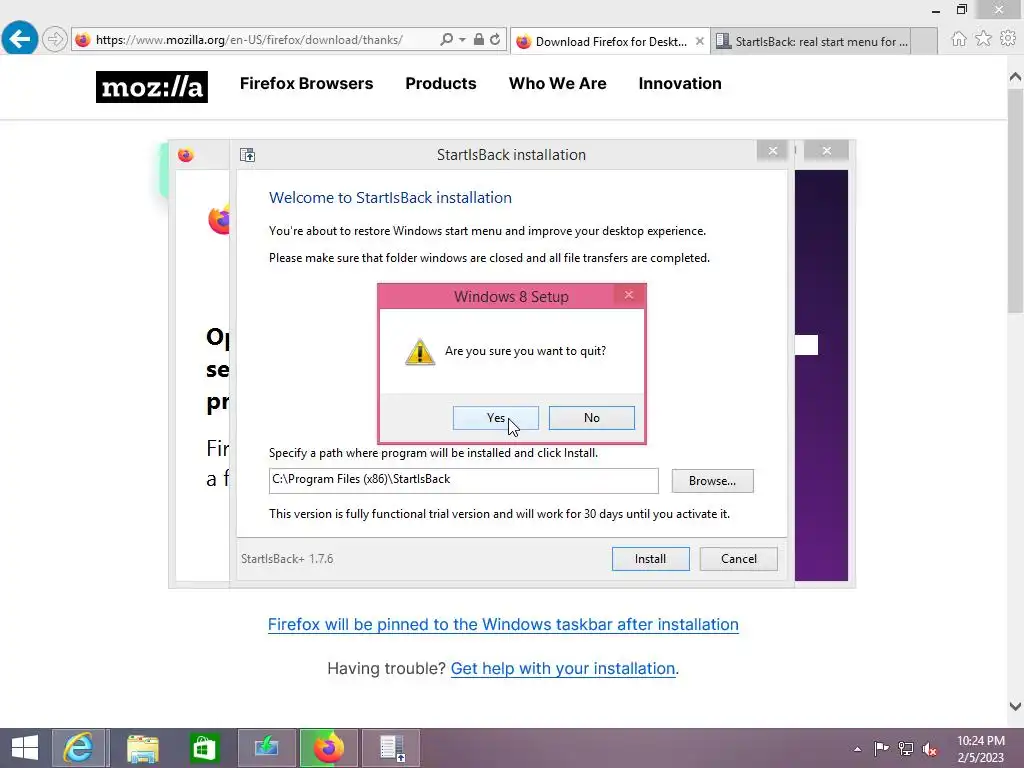Close the Firefox installer window behind
The image size is (1024, 768).
coord(827,151)
